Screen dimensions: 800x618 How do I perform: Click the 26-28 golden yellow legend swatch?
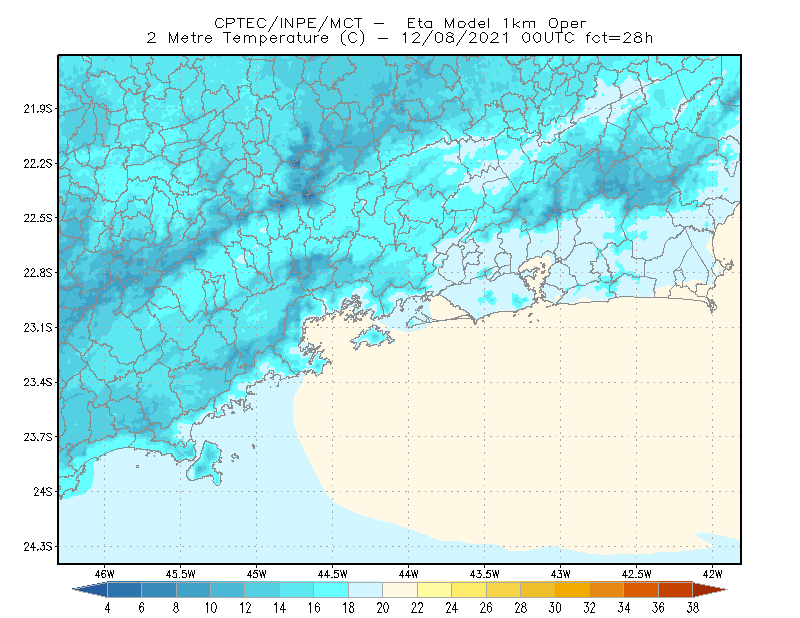tap(504, 590)
